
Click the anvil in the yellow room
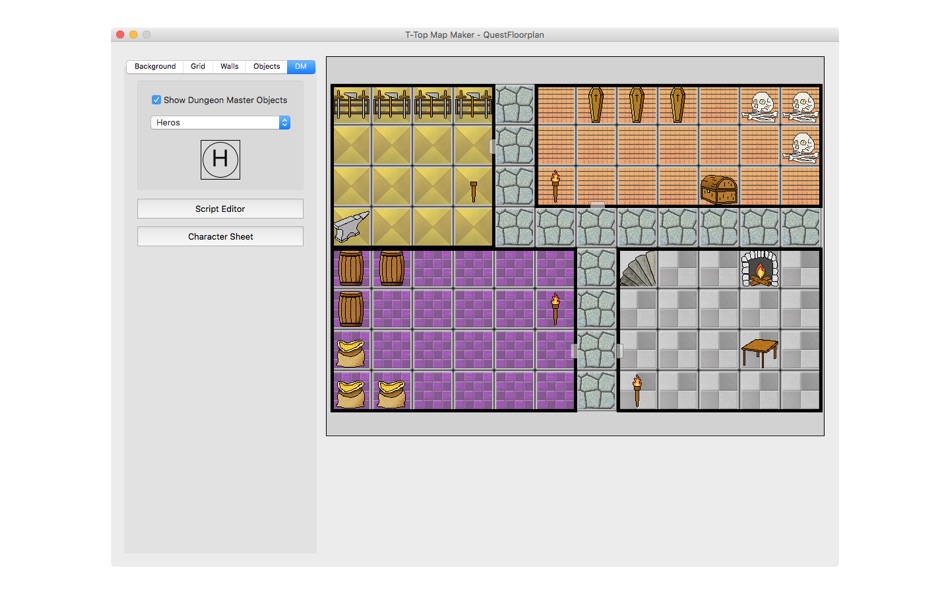pos(351,226)
